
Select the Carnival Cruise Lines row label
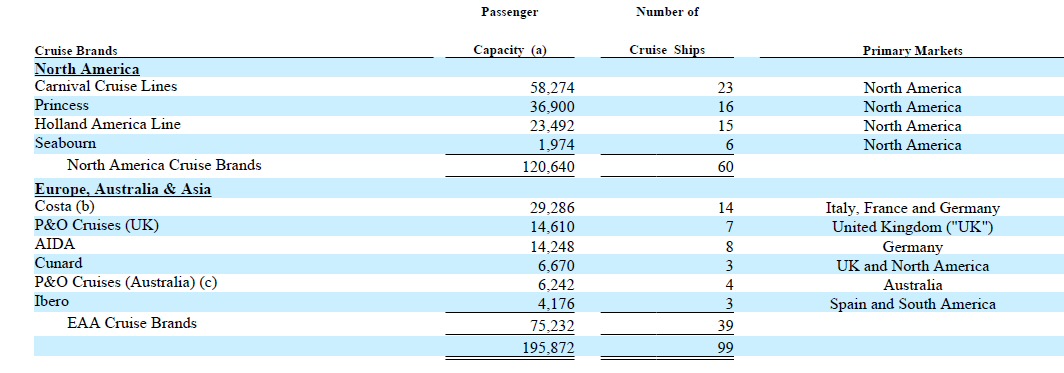106,86
